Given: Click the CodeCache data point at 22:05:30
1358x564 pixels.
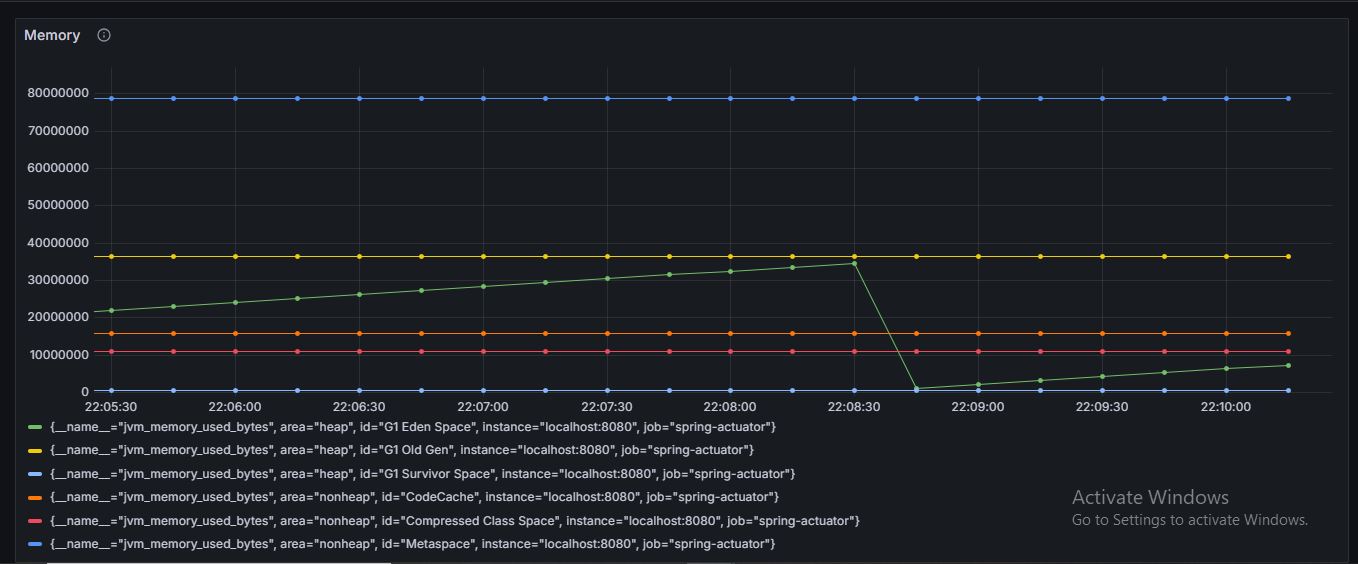Looking at the screenshot, I should click(x=111, y=333).
